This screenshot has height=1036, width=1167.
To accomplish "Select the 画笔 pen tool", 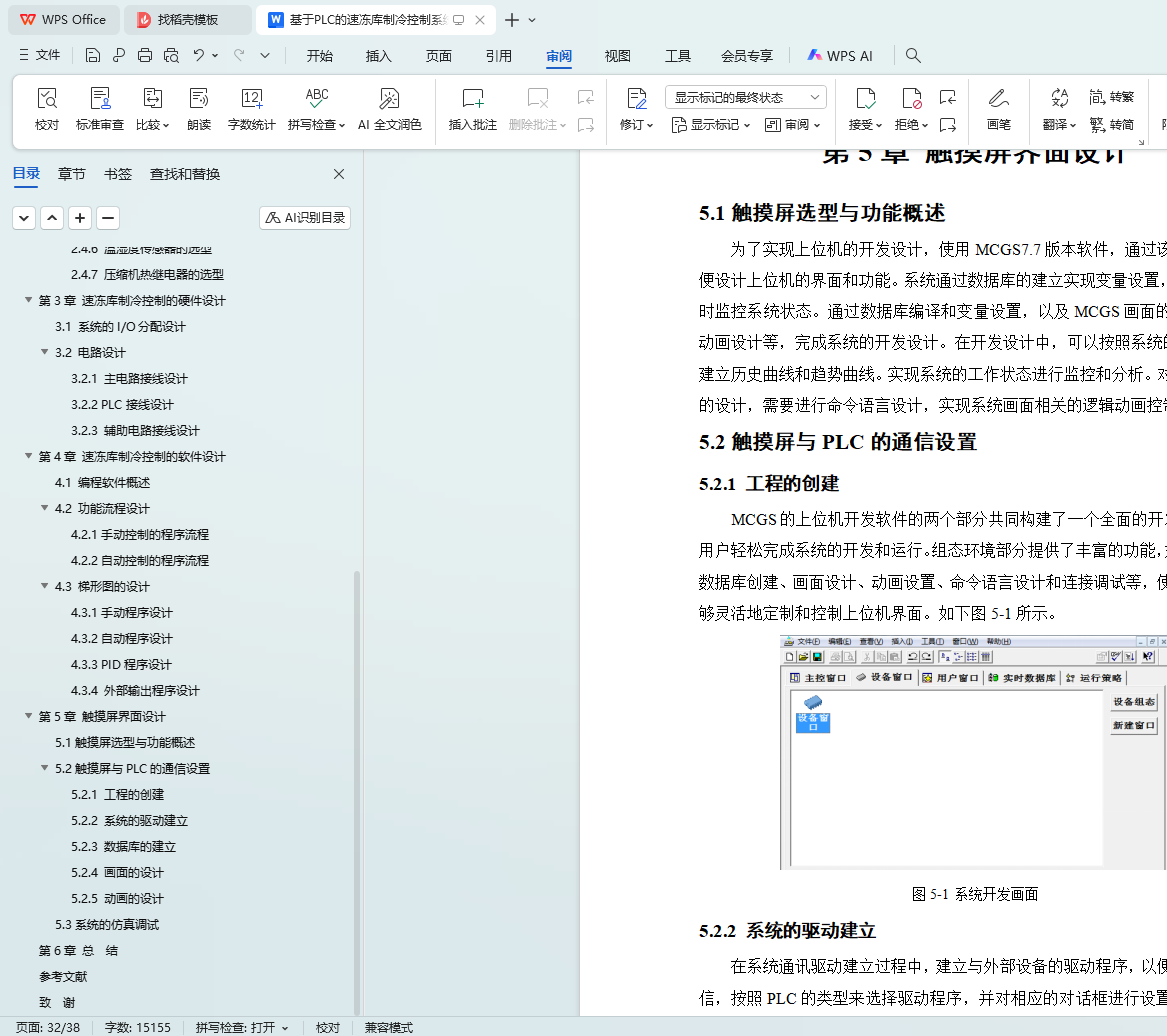I will [999, 109].
